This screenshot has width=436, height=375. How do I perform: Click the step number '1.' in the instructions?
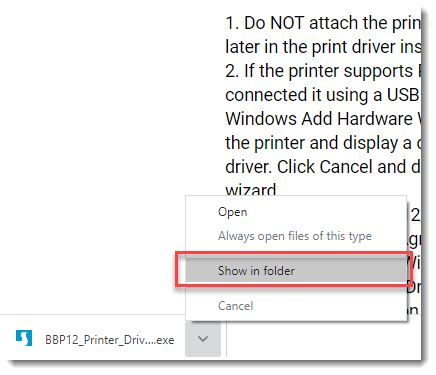(x=232, y=23)
